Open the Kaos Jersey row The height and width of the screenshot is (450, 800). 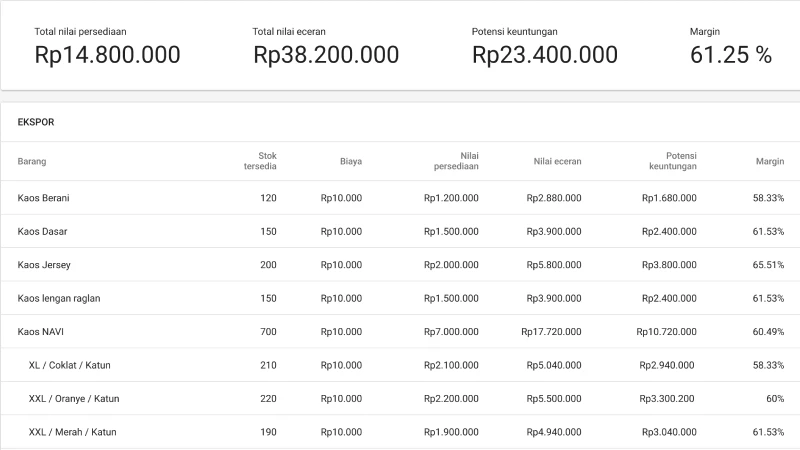click(44, 265)
